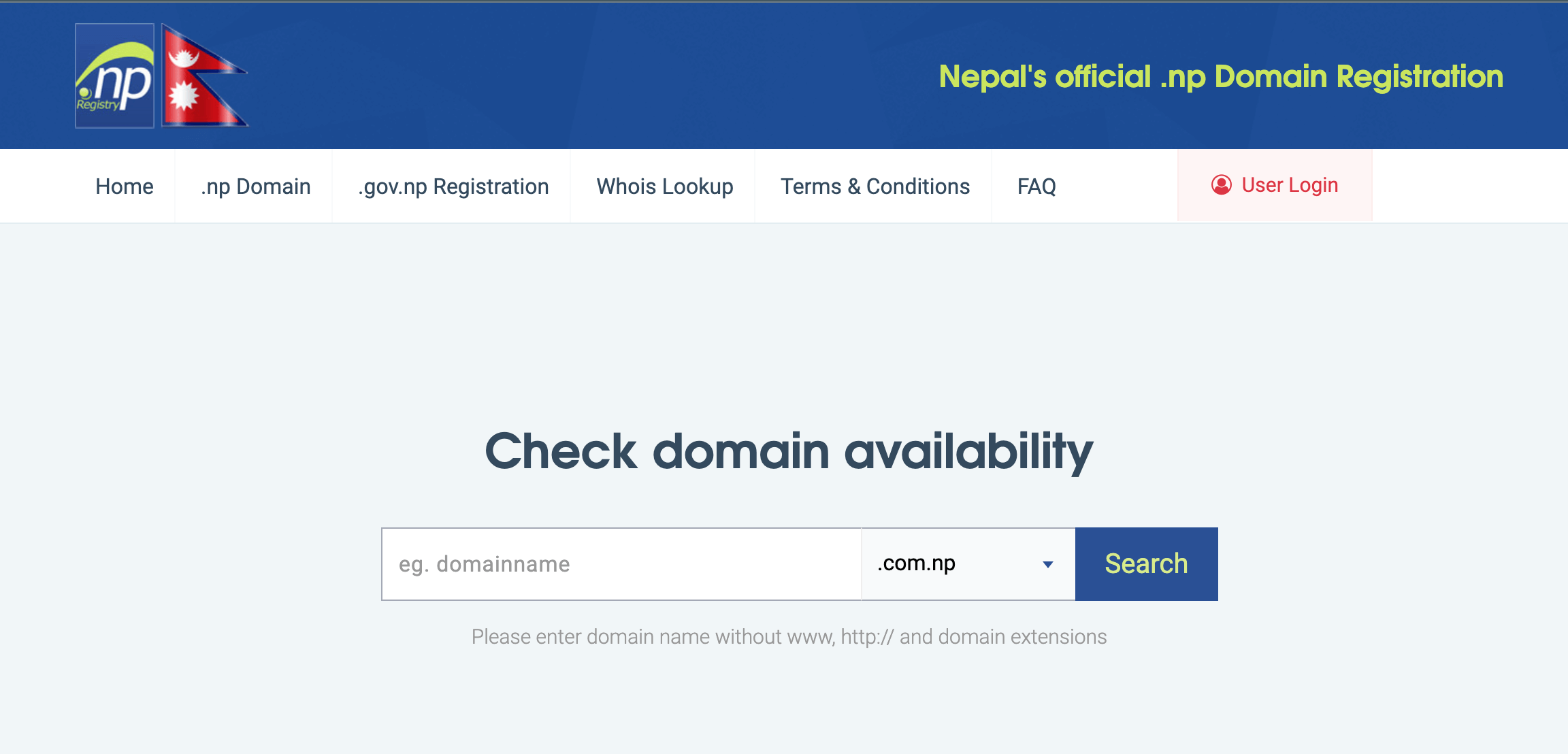Click the Search button icon

click(1145, 563)
